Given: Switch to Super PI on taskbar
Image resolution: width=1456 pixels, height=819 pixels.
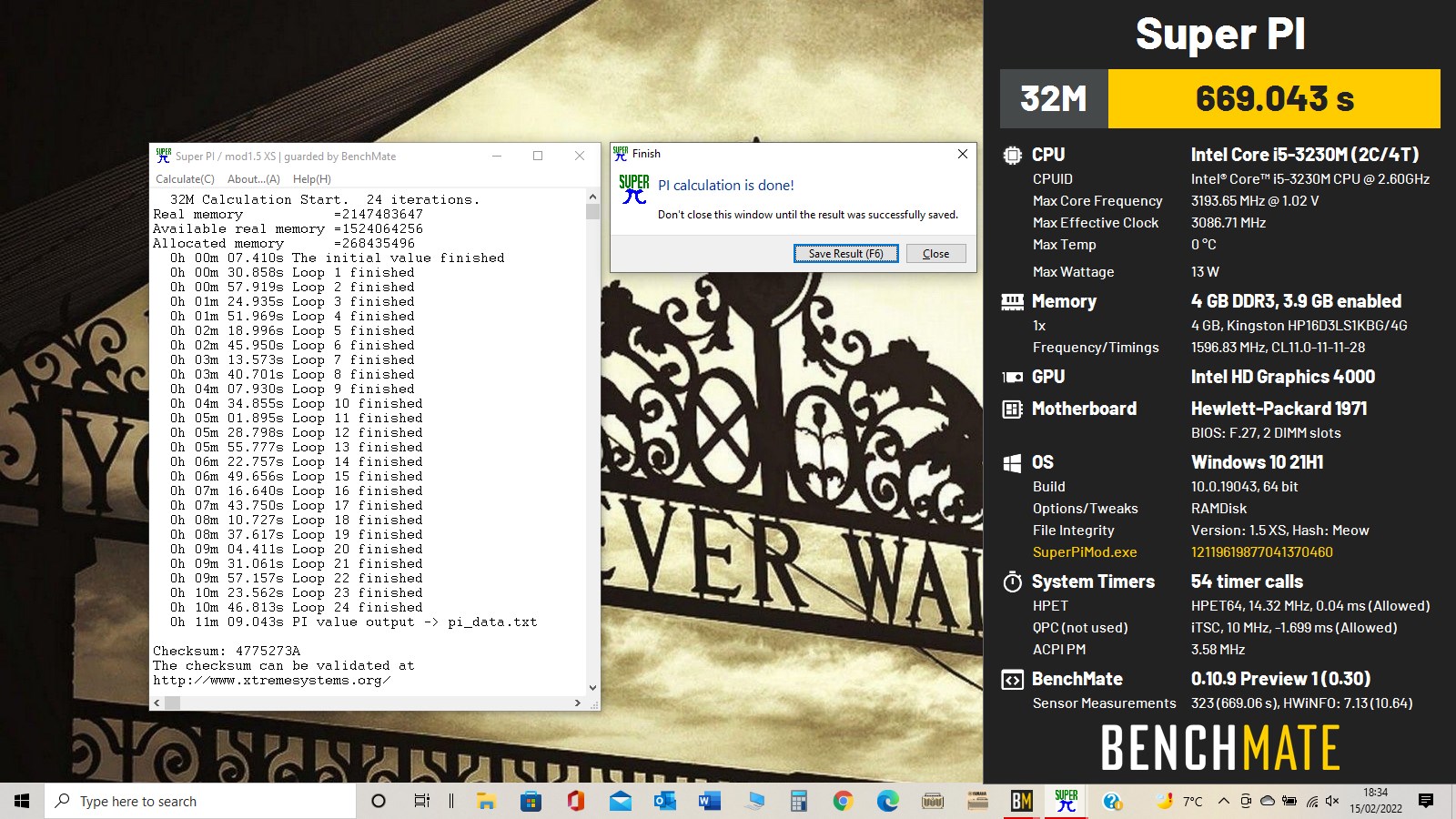Looking at the screenshot, I should coord(1067,801).
